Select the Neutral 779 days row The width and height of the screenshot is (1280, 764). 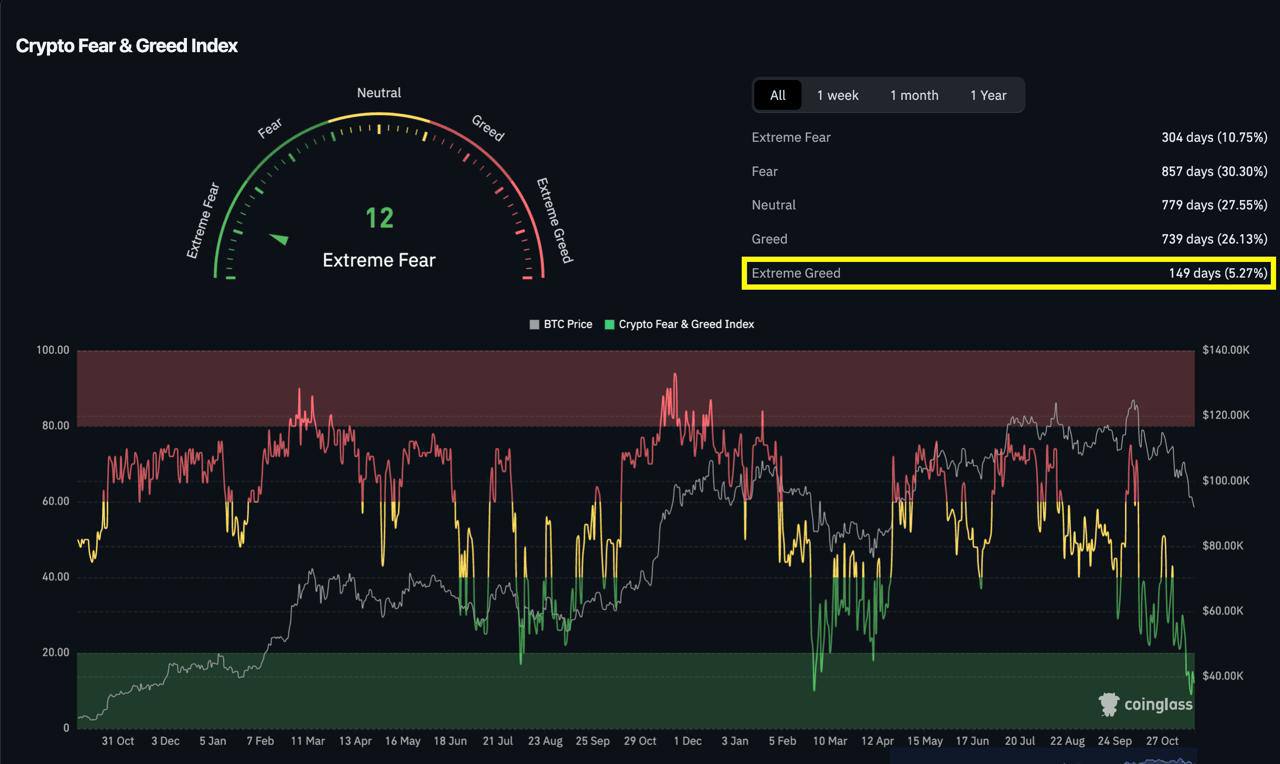[1009, 205]
